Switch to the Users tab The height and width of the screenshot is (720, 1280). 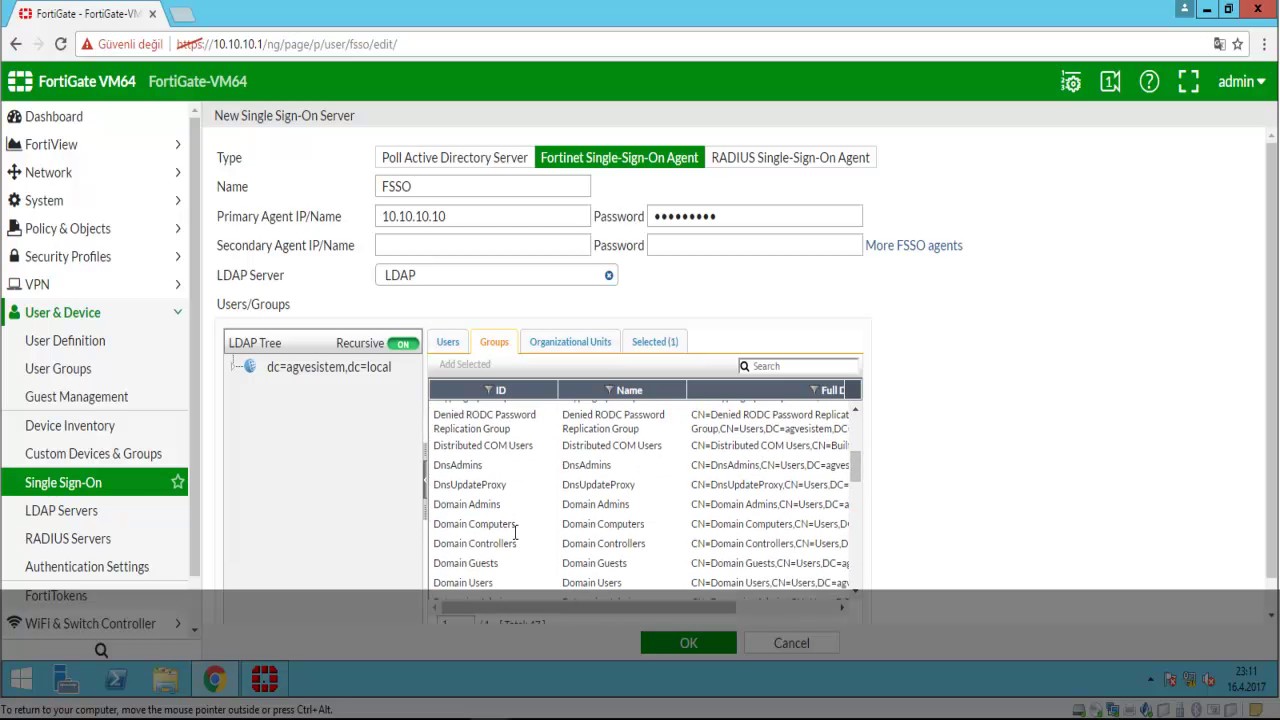point(448,342)
